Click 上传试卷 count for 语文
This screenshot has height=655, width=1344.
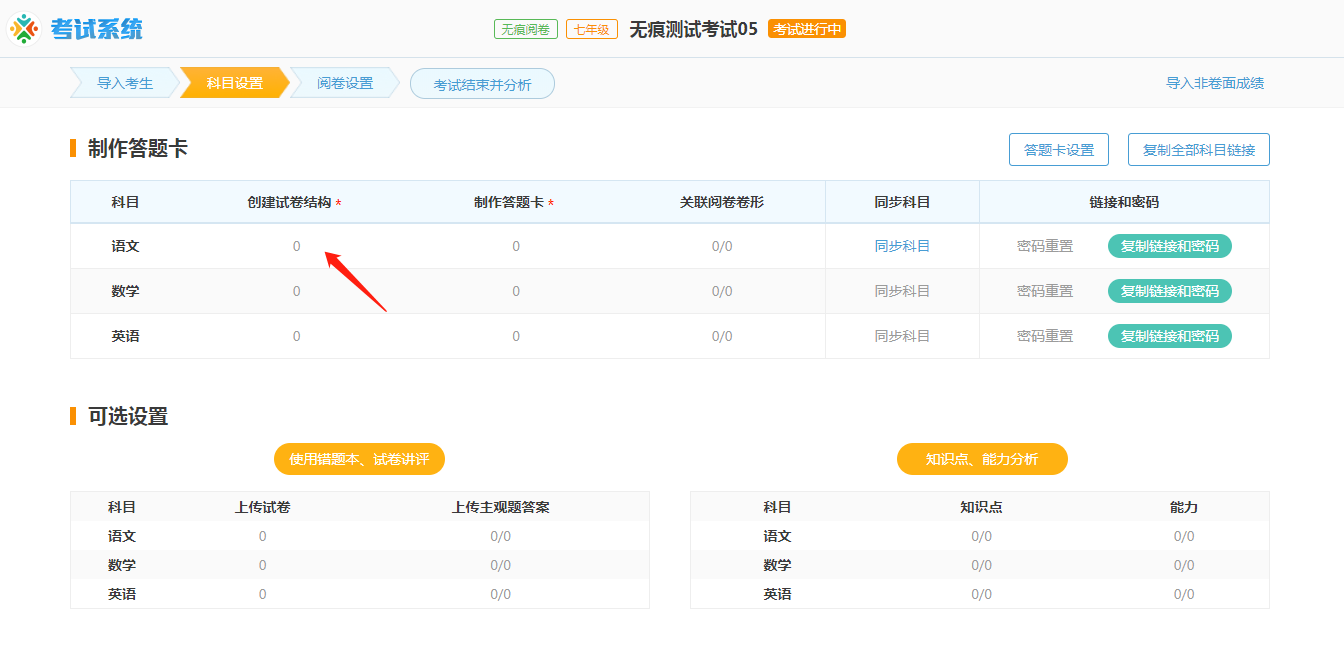pyautogui.click(x=263, y=536)
